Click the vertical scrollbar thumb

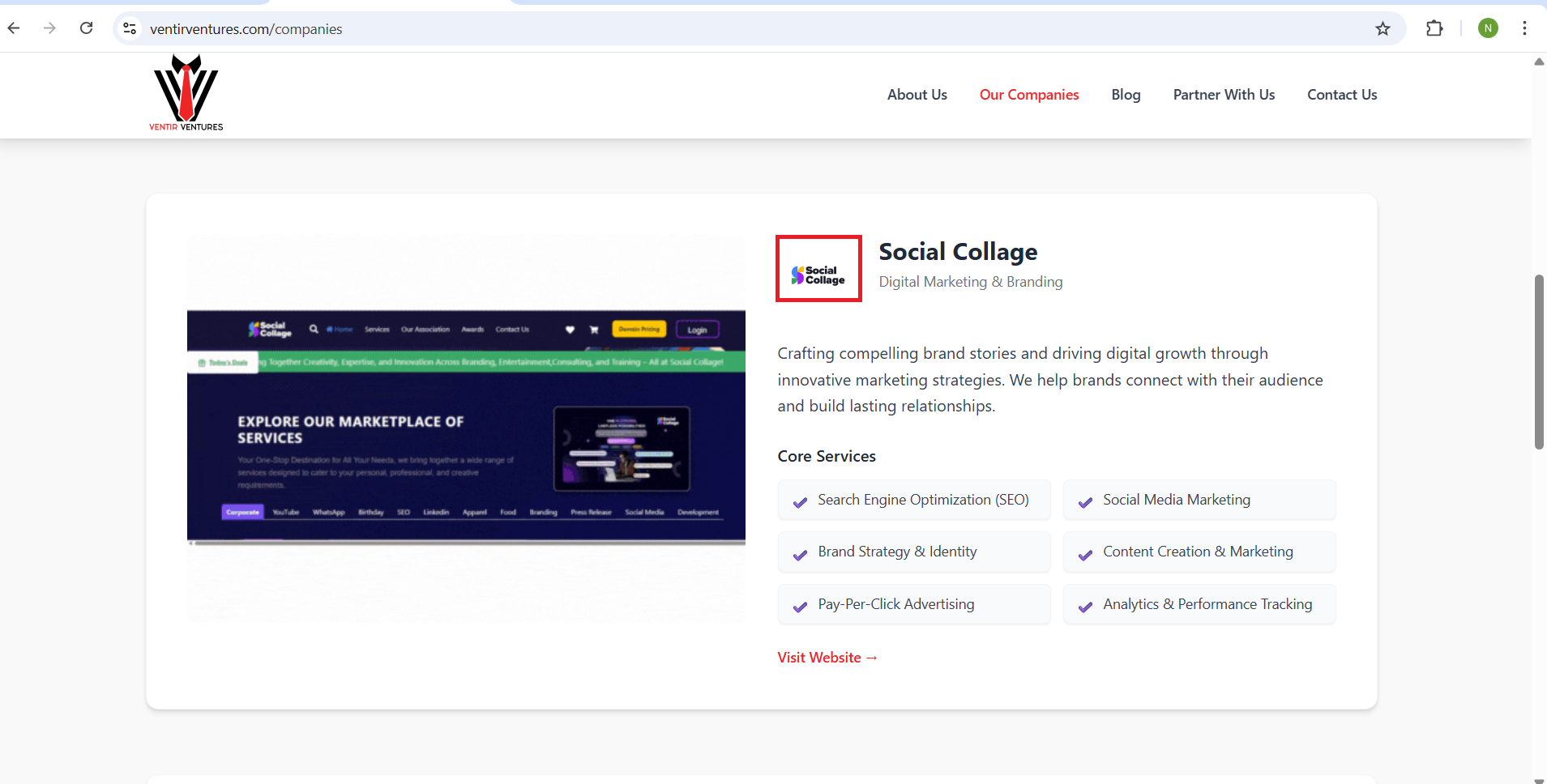point(1539,361)
